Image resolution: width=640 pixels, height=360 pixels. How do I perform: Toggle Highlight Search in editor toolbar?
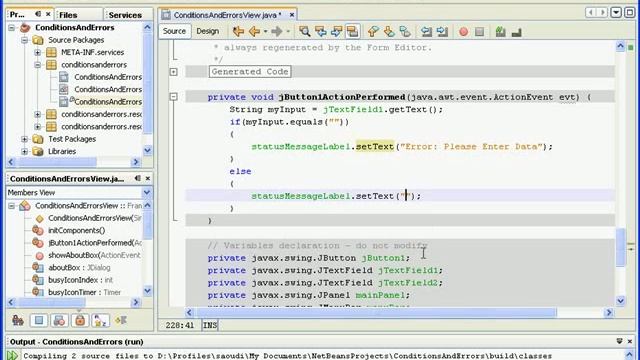tap(353, 31)
